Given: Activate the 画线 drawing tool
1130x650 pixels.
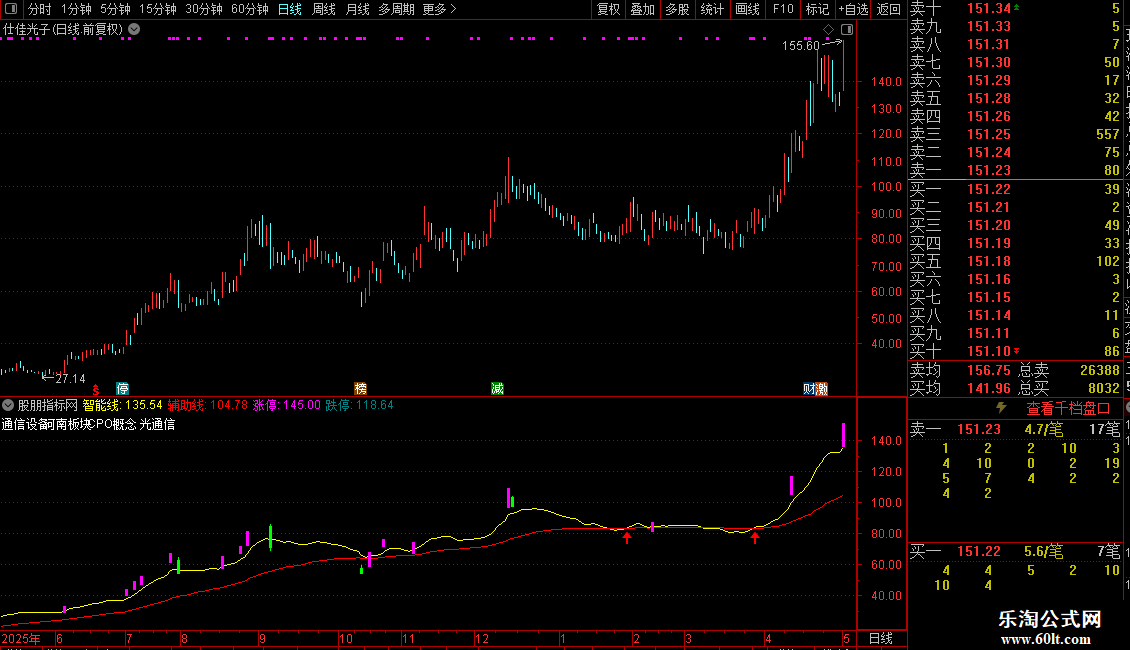Looking at the screenshot, I should [747, 9].
